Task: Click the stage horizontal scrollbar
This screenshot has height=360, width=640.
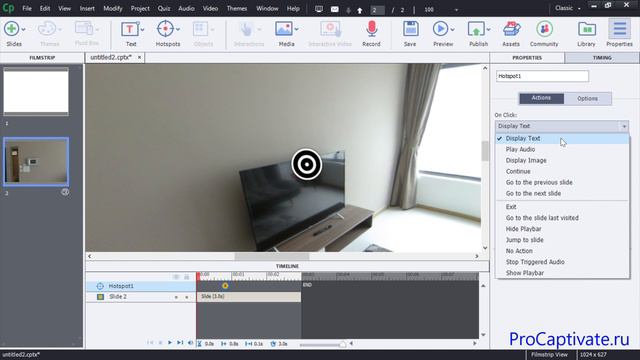Action: point(272,256)
